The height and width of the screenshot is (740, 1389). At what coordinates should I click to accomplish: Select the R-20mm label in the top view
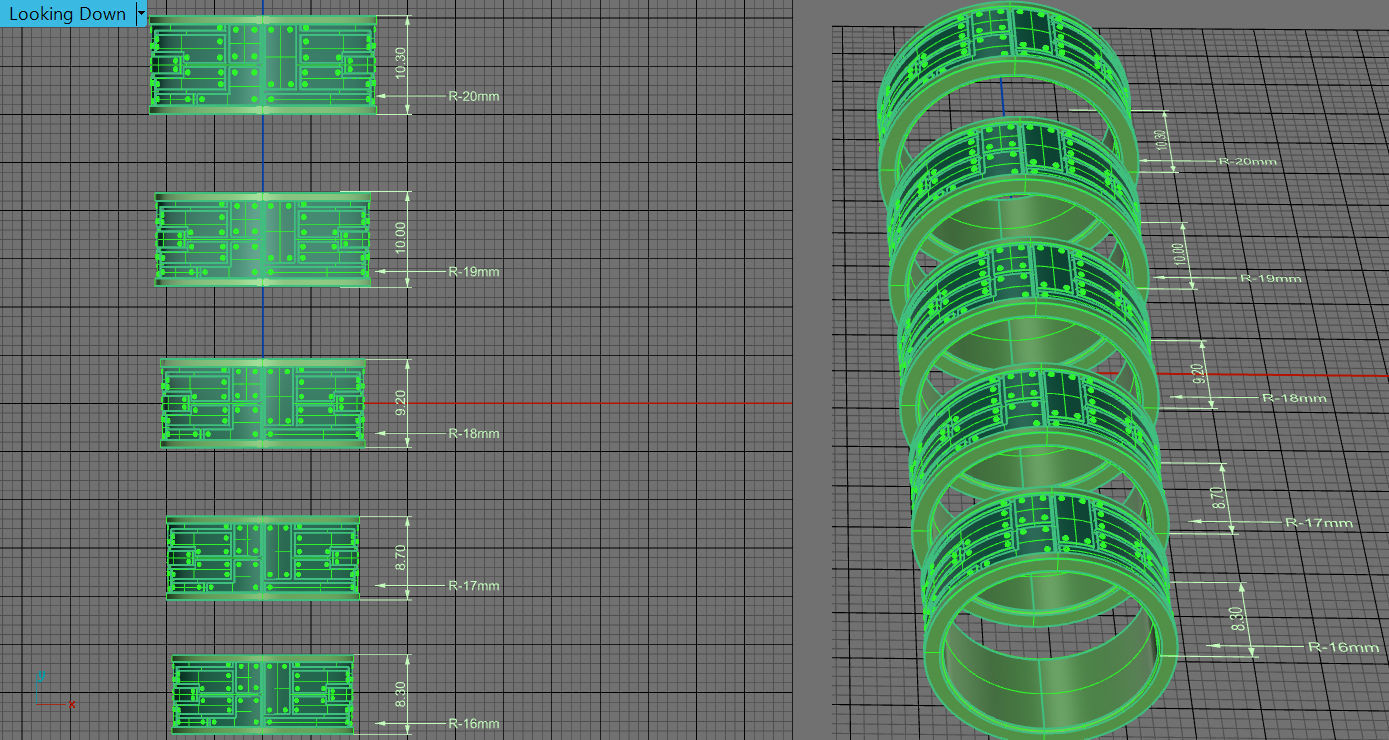[473, 97]
